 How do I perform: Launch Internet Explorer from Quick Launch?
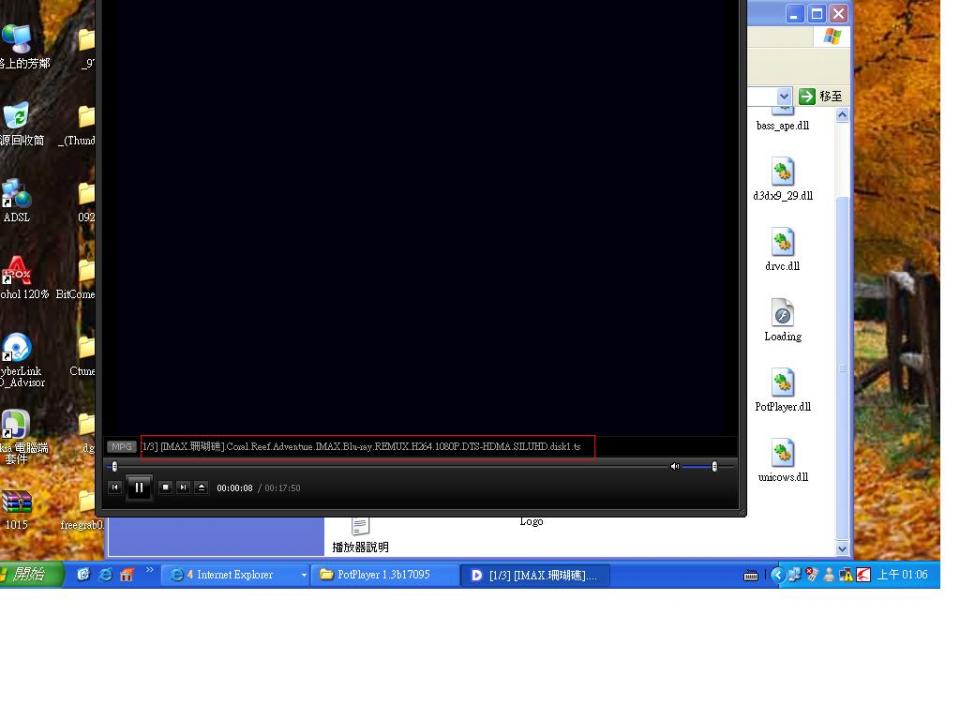[x=105, y=574]
